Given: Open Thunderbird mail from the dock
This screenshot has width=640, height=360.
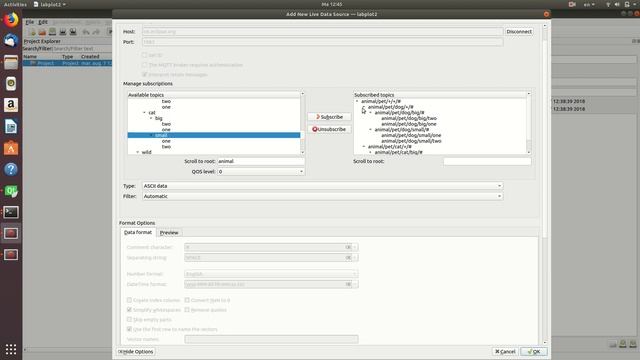Looking at the screenshot, I should [x=11, y=40].
